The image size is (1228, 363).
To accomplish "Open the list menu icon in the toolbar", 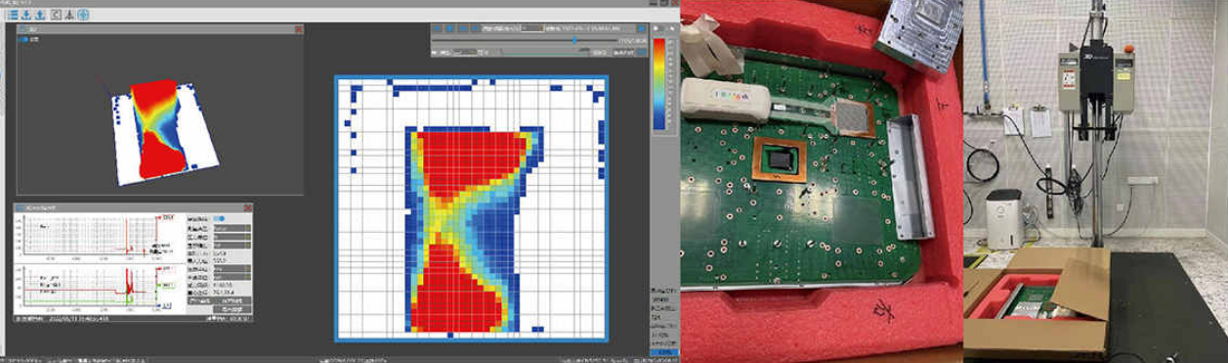I will (13, 15).
